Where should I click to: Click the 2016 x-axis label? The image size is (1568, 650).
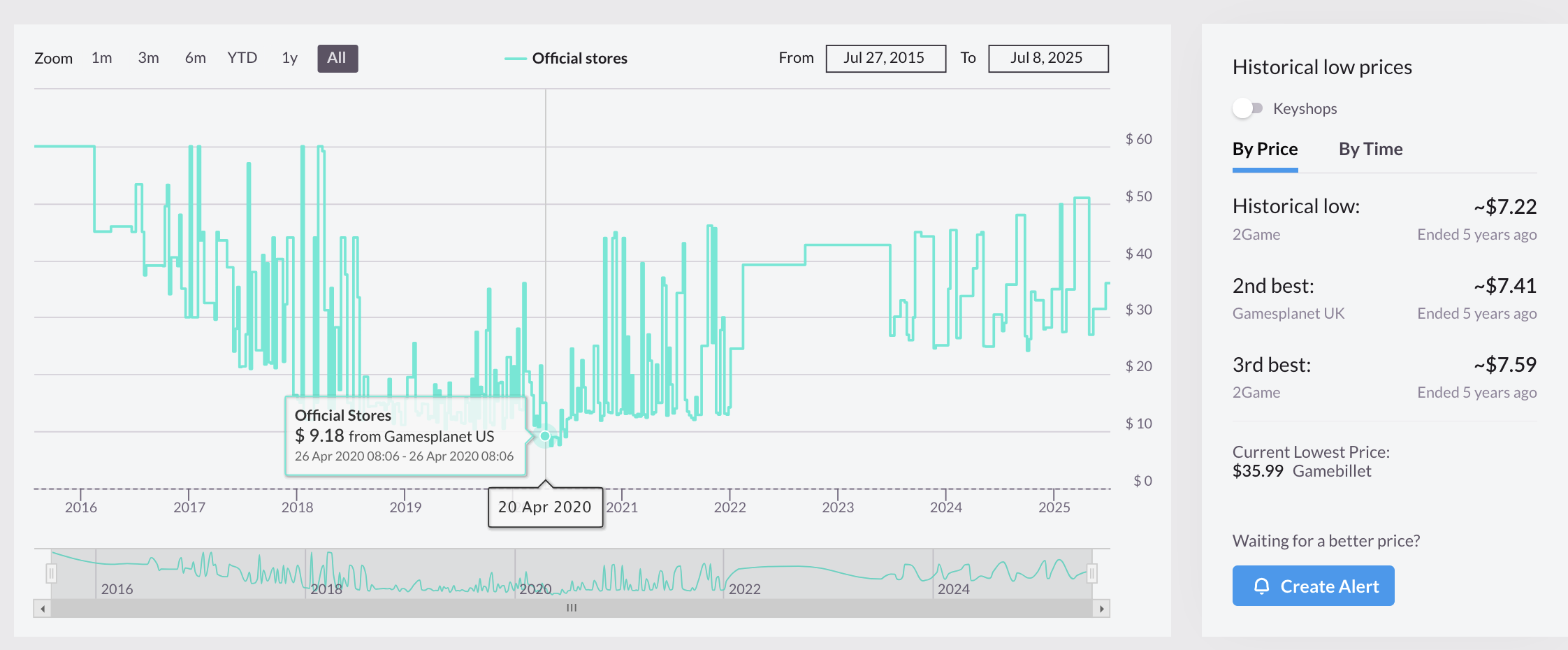81,507
